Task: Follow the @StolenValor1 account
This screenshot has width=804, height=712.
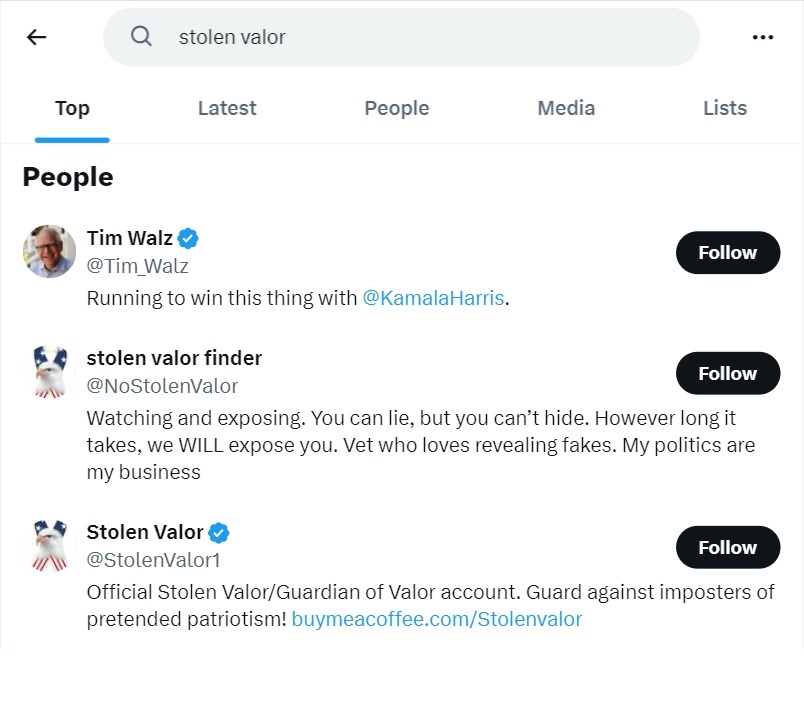Action: tap(727, 547)
